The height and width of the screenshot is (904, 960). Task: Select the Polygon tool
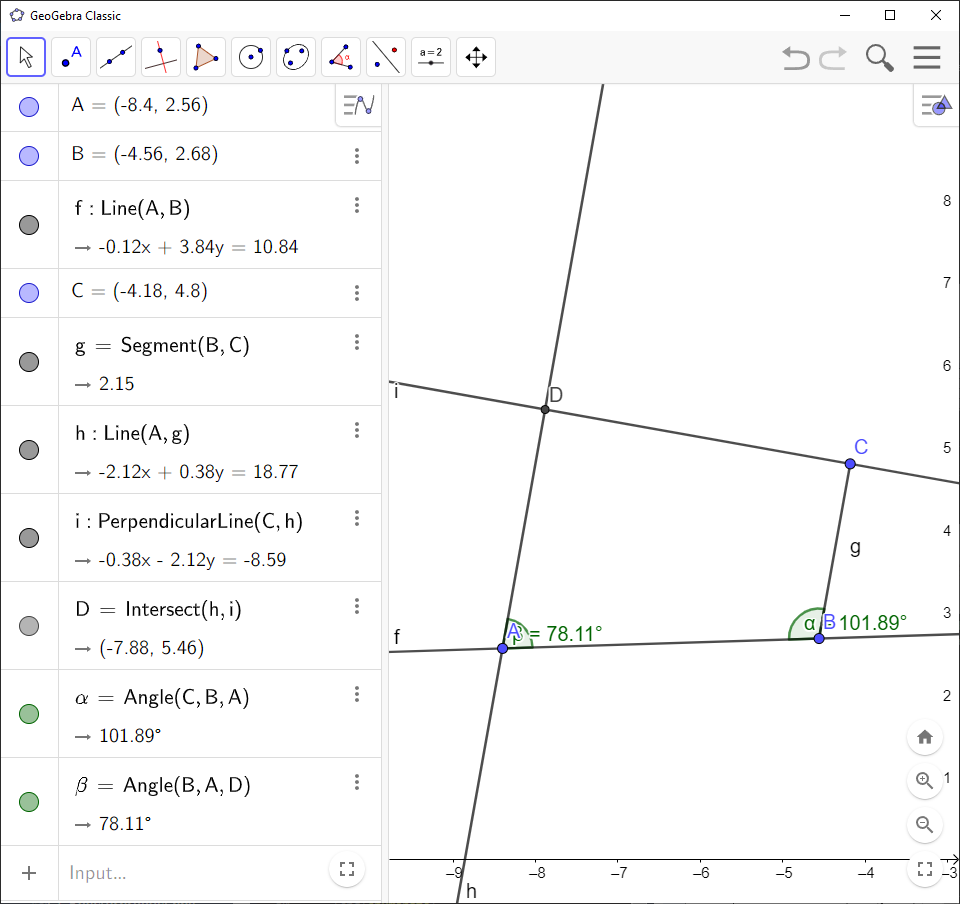coord(206,57)
